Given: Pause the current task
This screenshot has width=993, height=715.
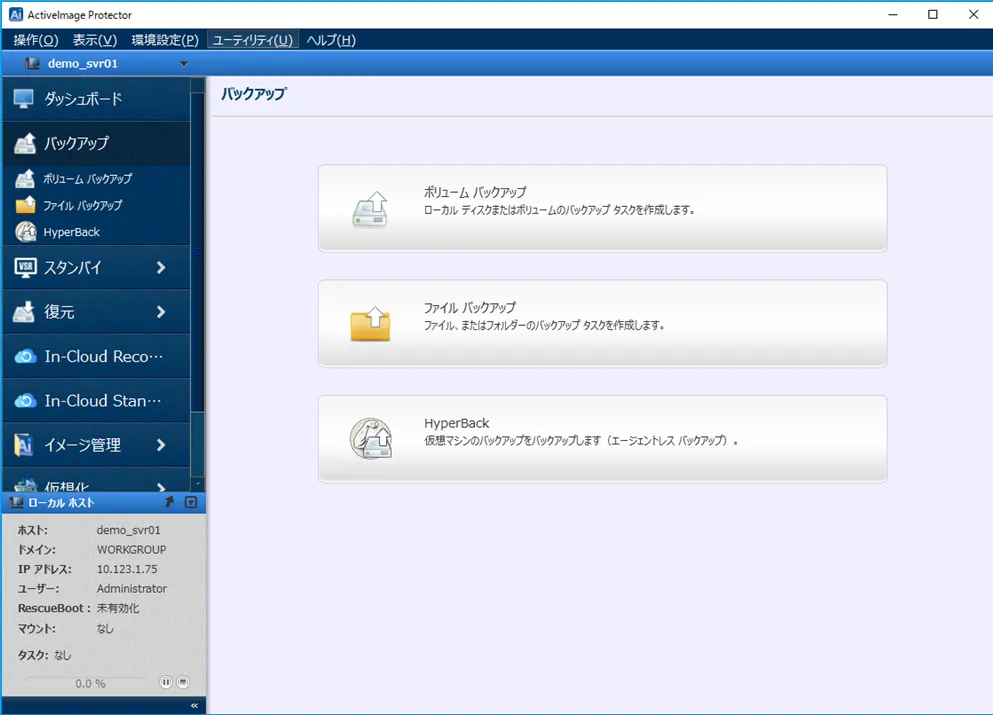Looking at the screenshot, I should click(166, 682).
